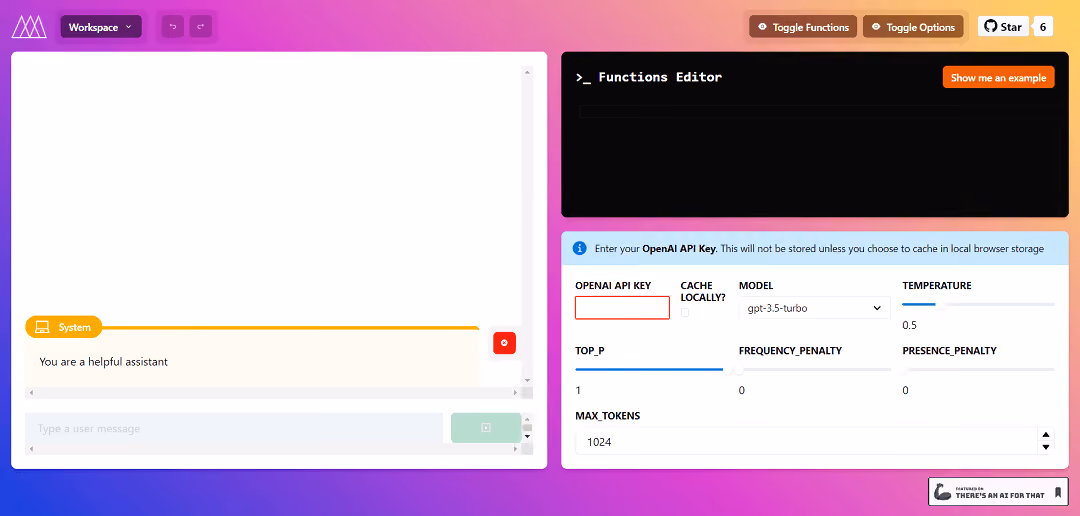
Task: Adjust the Frequency_Penalty slider
Action: (x=814, y=370)
